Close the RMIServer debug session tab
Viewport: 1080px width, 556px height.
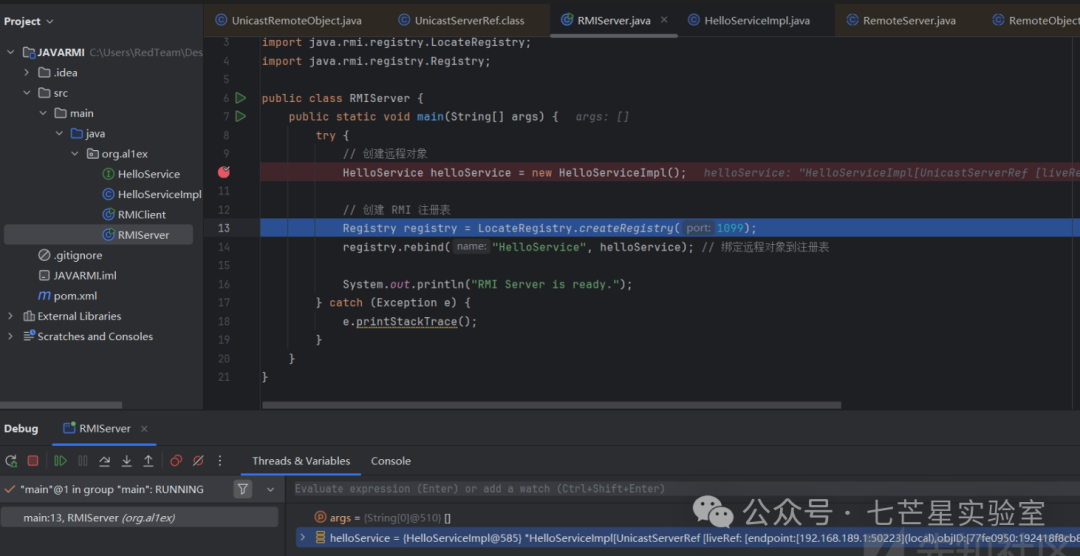144,429
